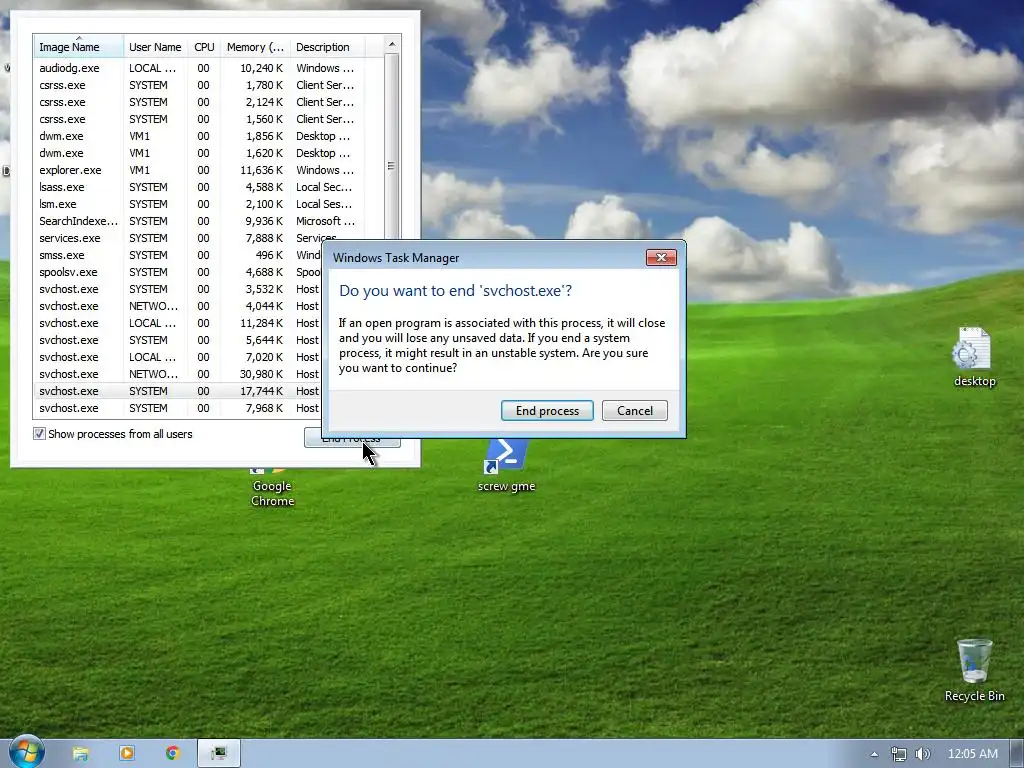This screenshot has height=768, width=1024.
Task: Select the smss.exe process
Action: click(178, 255)
